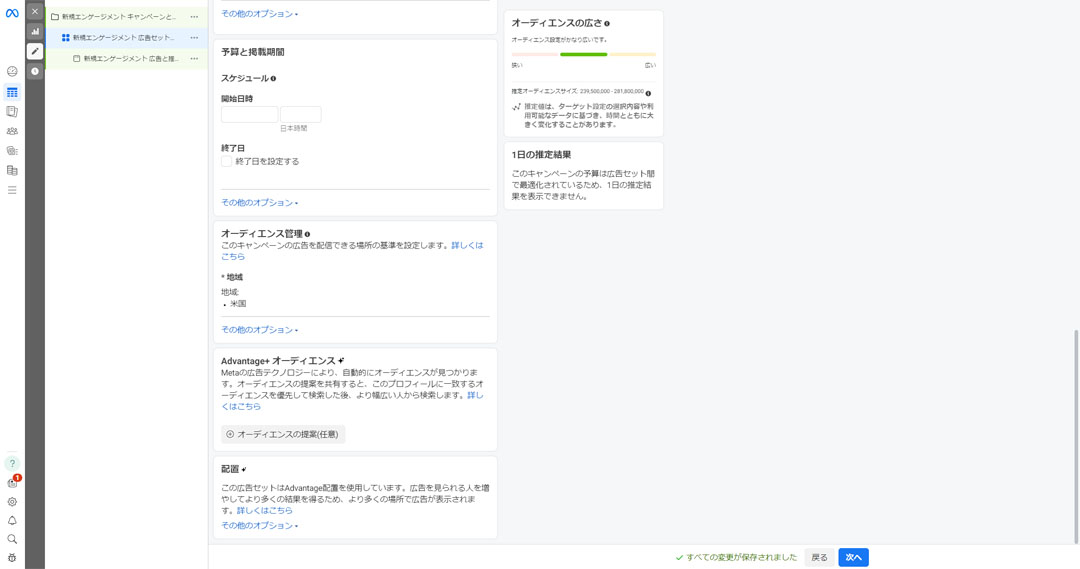Open the Settings gear icon

point(12,502)
